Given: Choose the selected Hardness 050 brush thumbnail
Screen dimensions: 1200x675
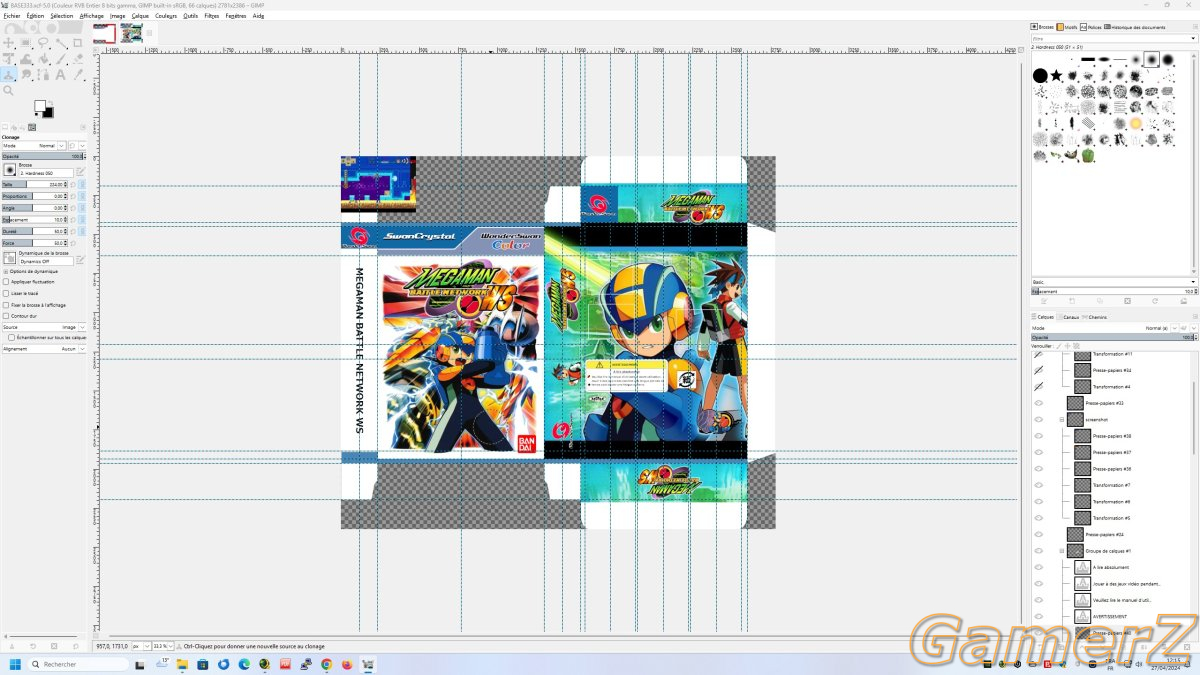Looking at the screenshot, I should 1151,60.
